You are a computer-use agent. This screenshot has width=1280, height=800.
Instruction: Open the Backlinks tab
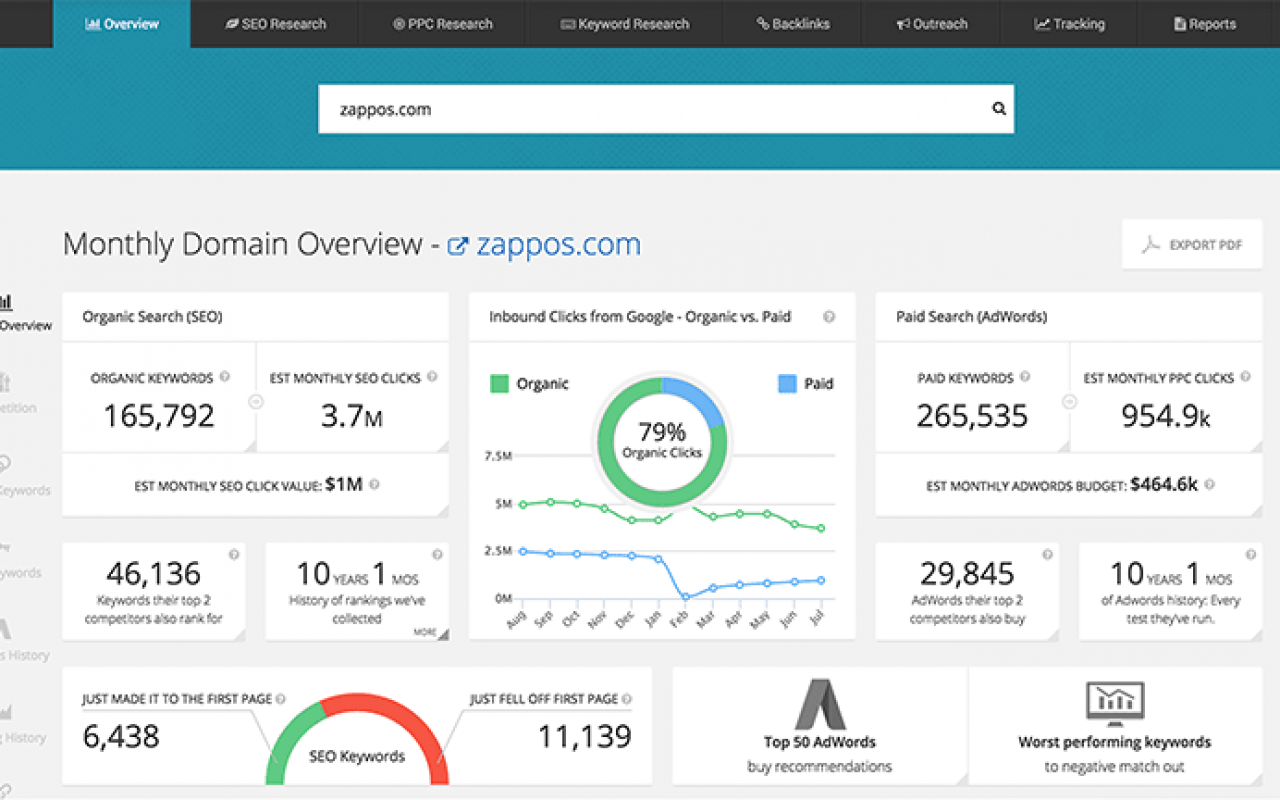793,24
